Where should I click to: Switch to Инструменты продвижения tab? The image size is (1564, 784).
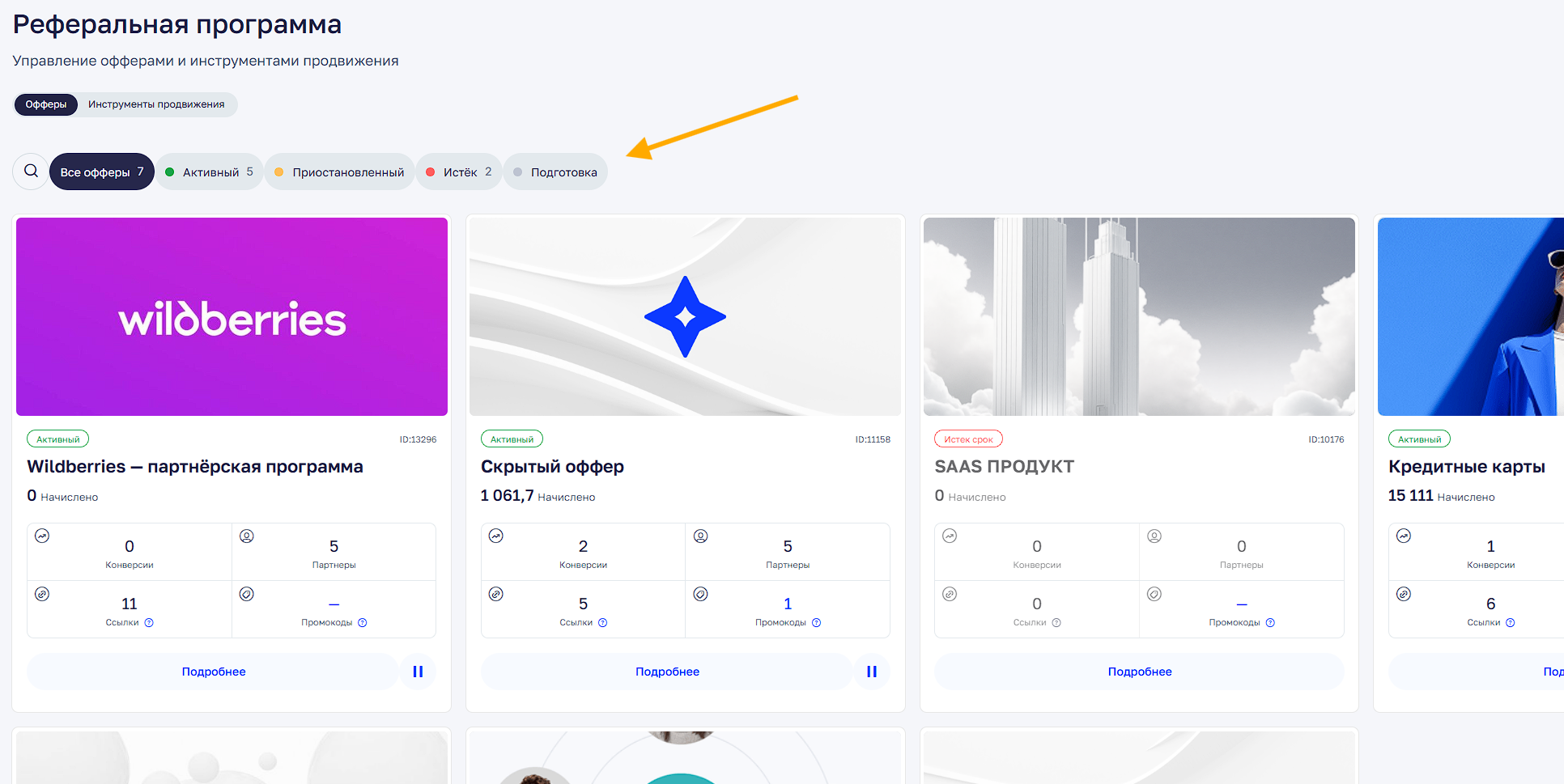coord(156,104)
